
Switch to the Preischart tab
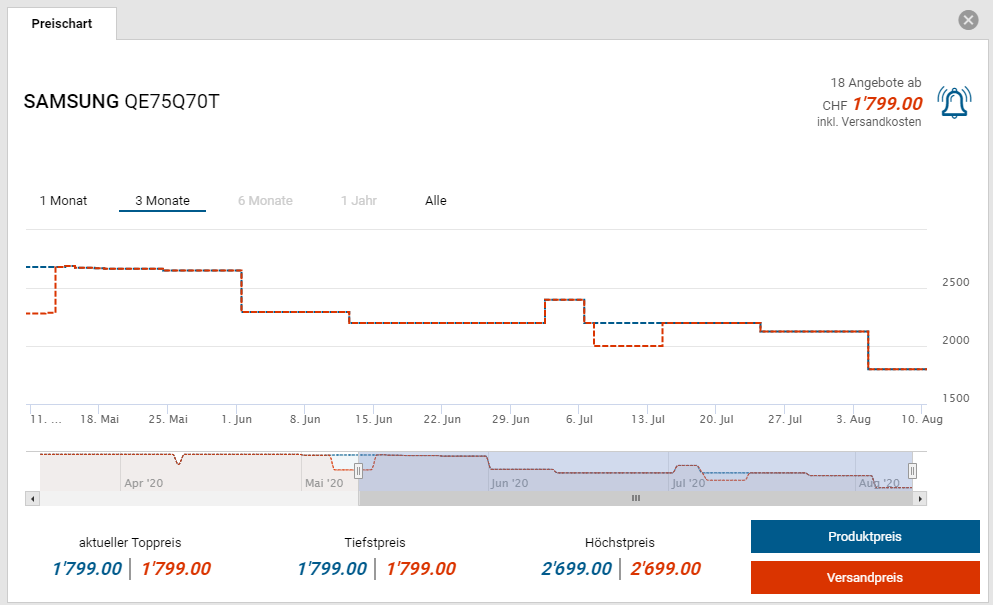[x=62, y=23]
